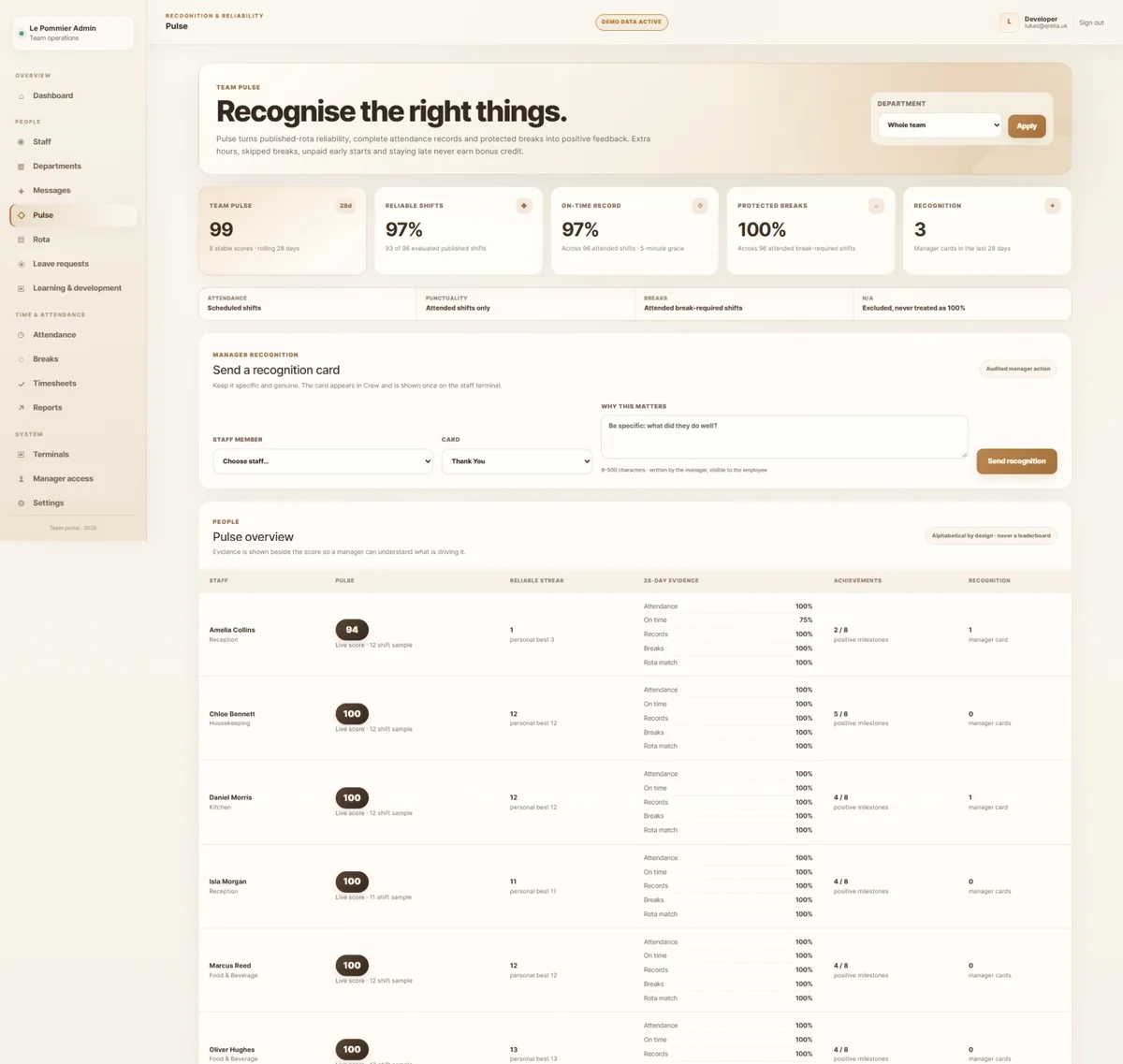
Task: Click the Attendance clock icon
Action: [x=22, y=335]
